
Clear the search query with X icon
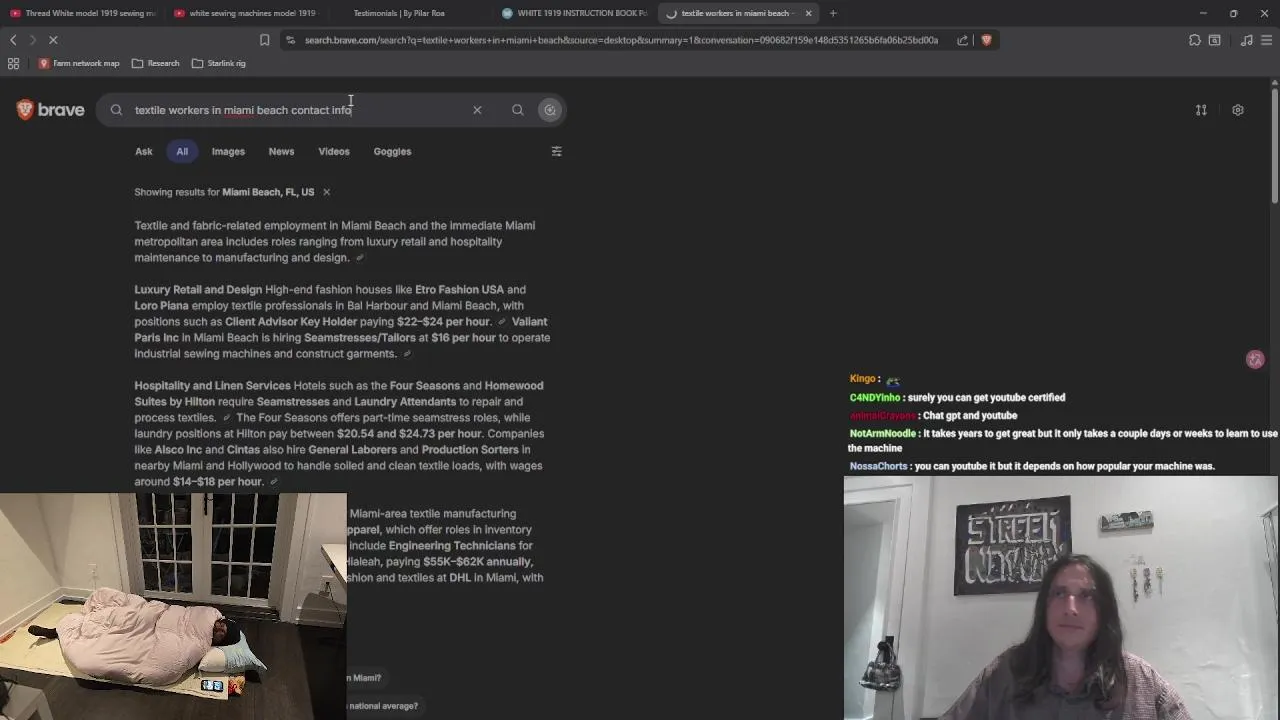coord(477,110)
